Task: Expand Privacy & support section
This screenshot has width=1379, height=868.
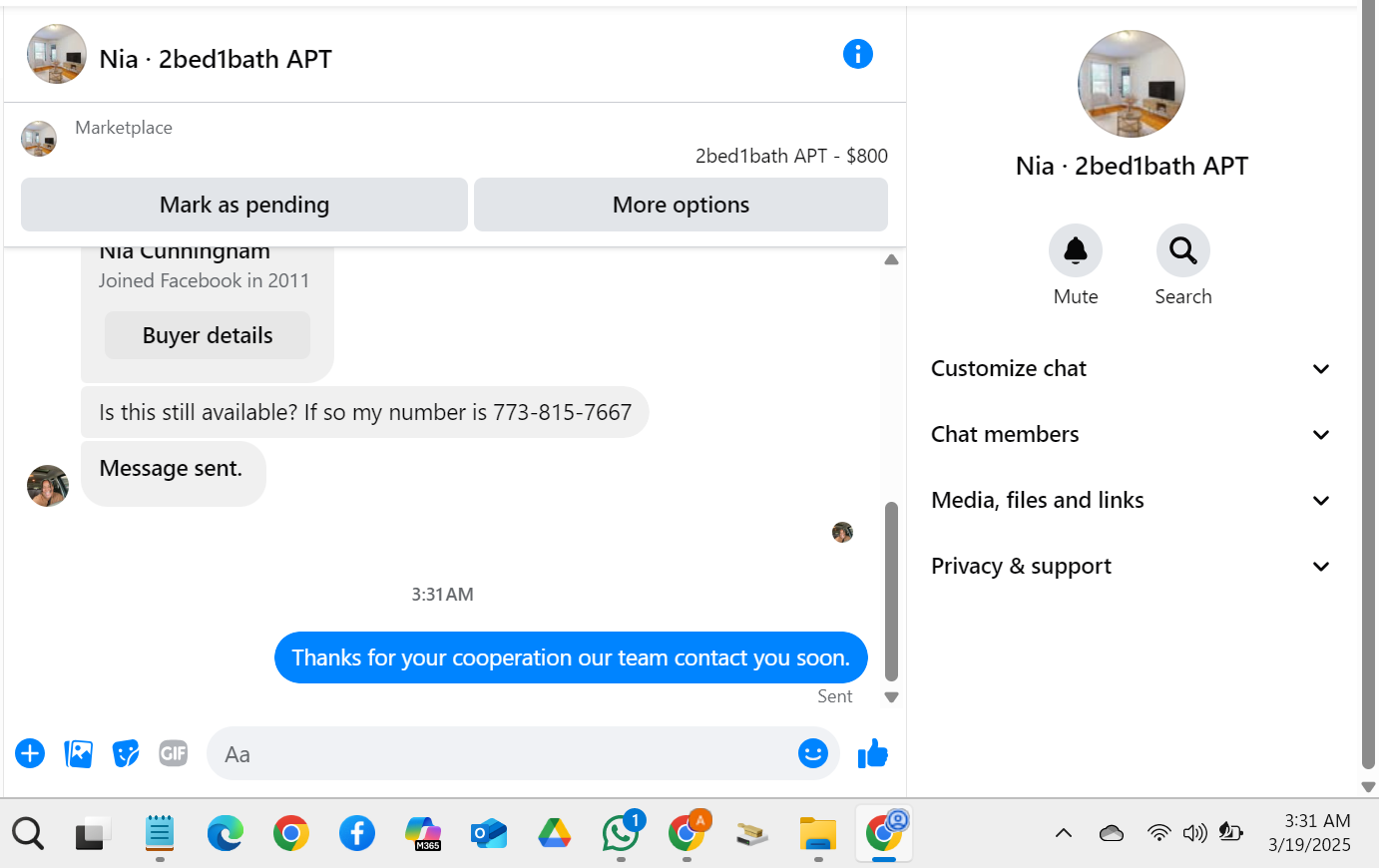Action: coord(1132,567)
